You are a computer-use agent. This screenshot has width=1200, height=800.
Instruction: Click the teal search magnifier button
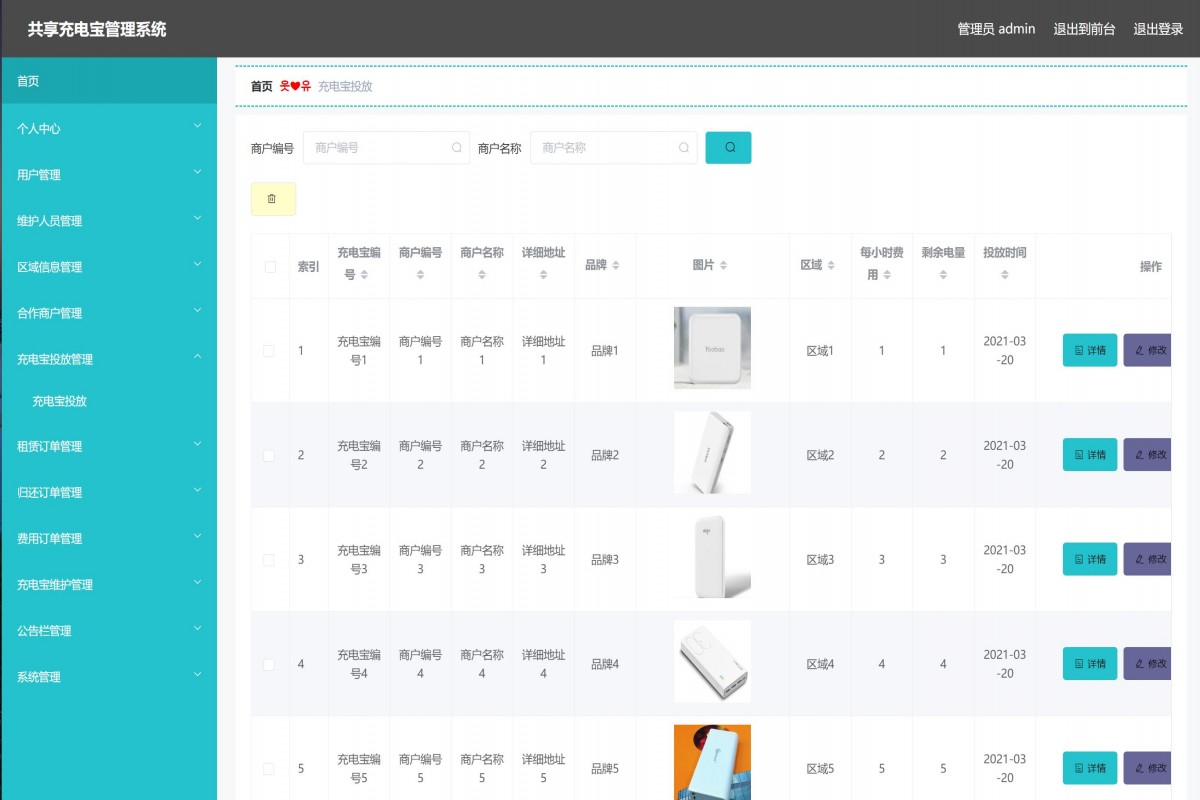[728, 147]
